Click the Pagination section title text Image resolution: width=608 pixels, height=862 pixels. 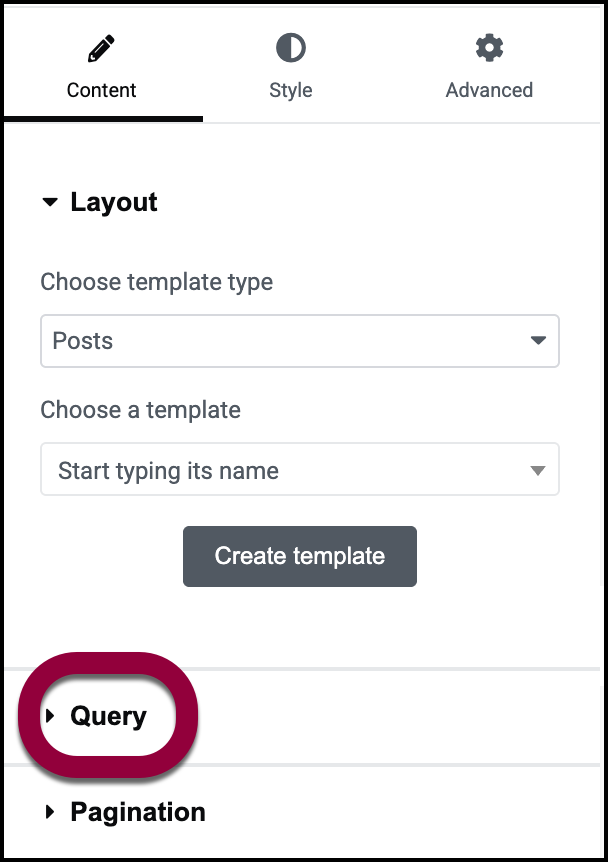pyautogui.click(x=138, y=812)
